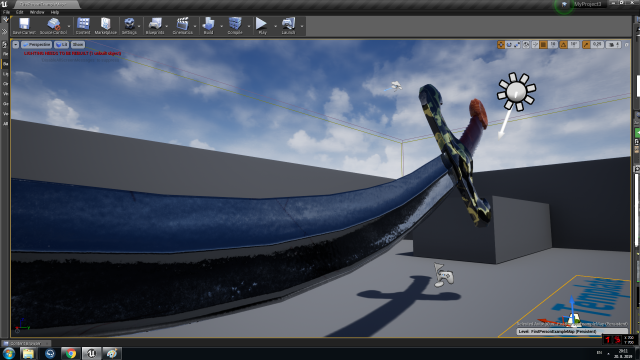This screenshot has width=640, height=360.
Task: Open the Perspective view mode menu
Action: (x=37, y=44)
